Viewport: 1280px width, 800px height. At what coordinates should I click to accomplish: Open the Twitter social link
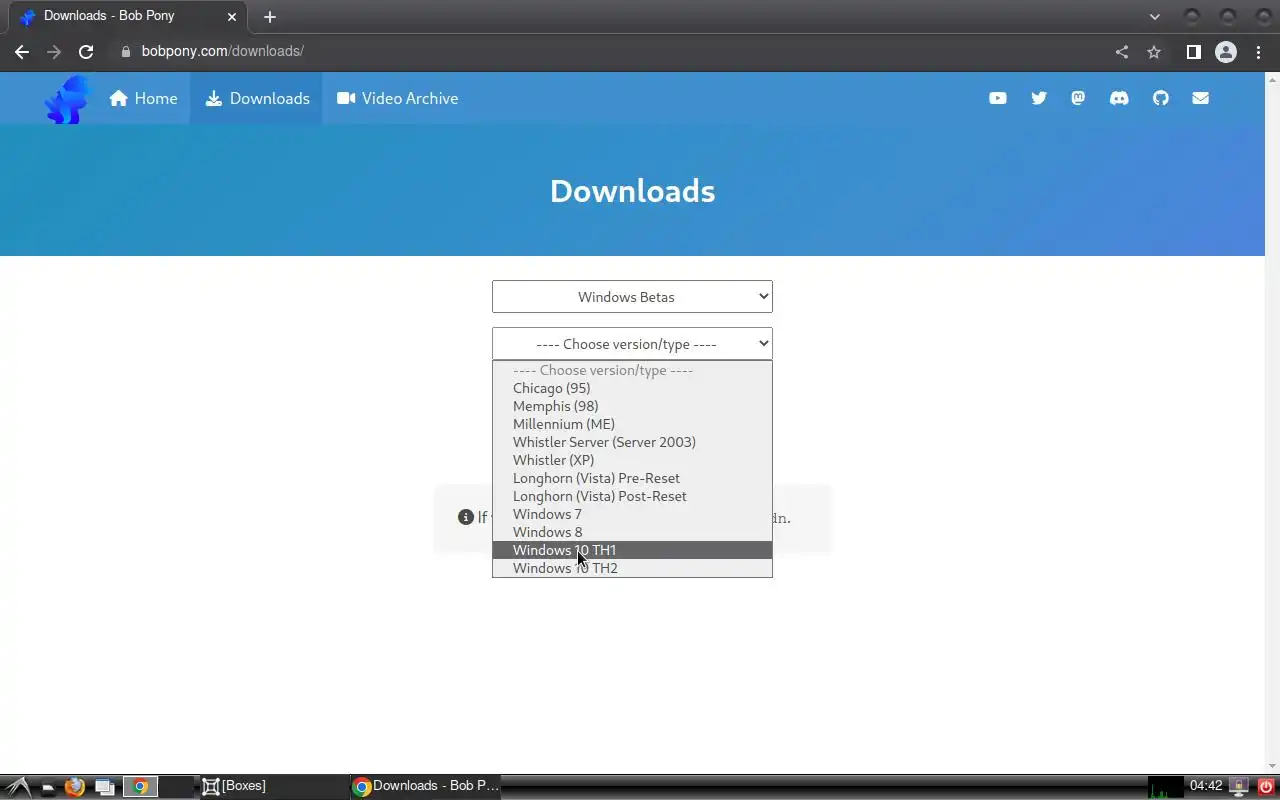[1038, 98]
